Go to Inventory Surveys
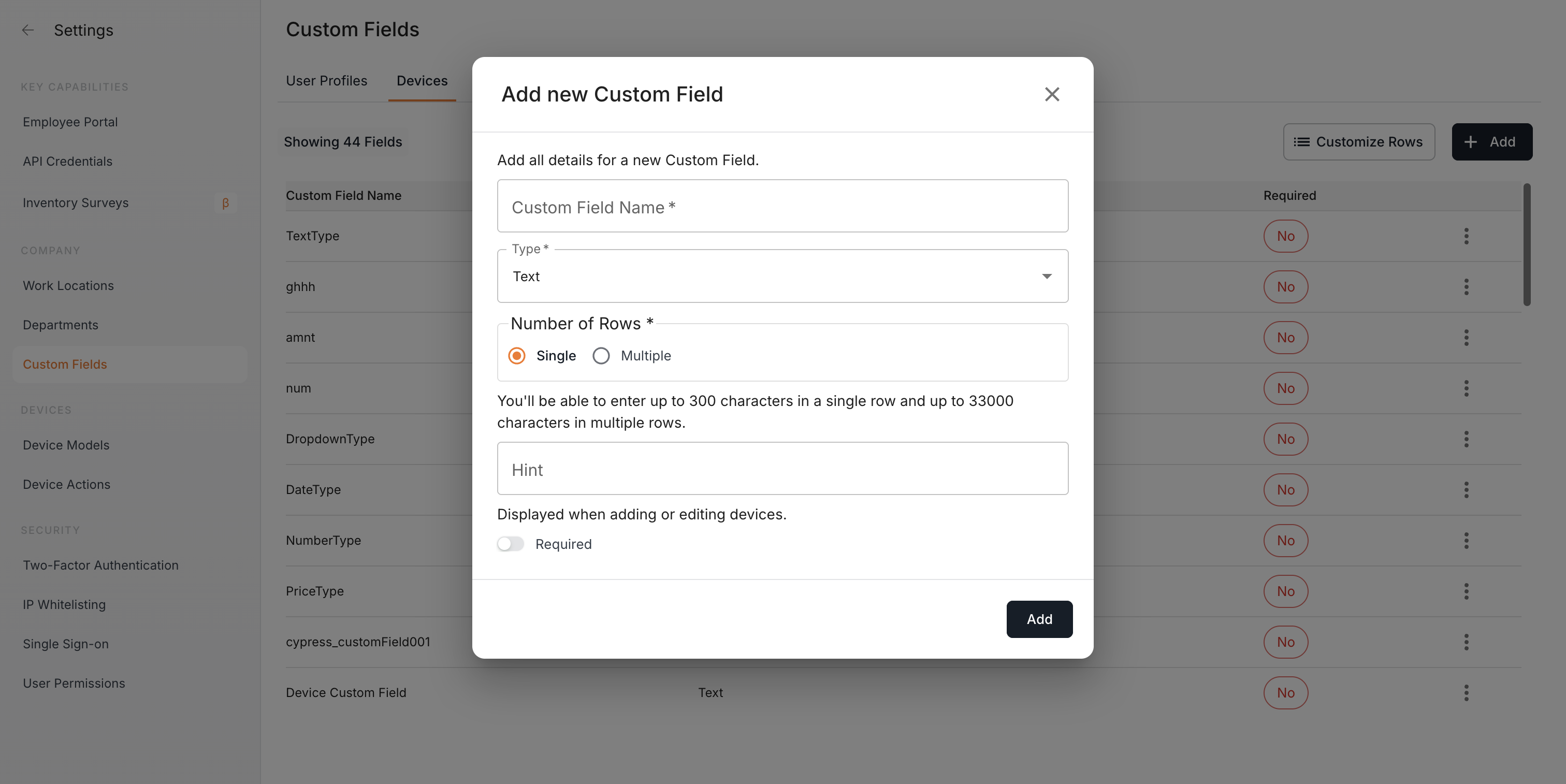The height and width of the screenshot is (784, 1566). pyautogui.click(x=76, y=203)
